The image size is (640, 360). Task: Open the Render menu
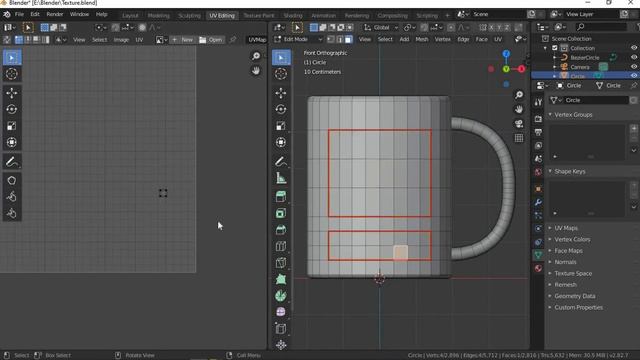pos(55,14)
